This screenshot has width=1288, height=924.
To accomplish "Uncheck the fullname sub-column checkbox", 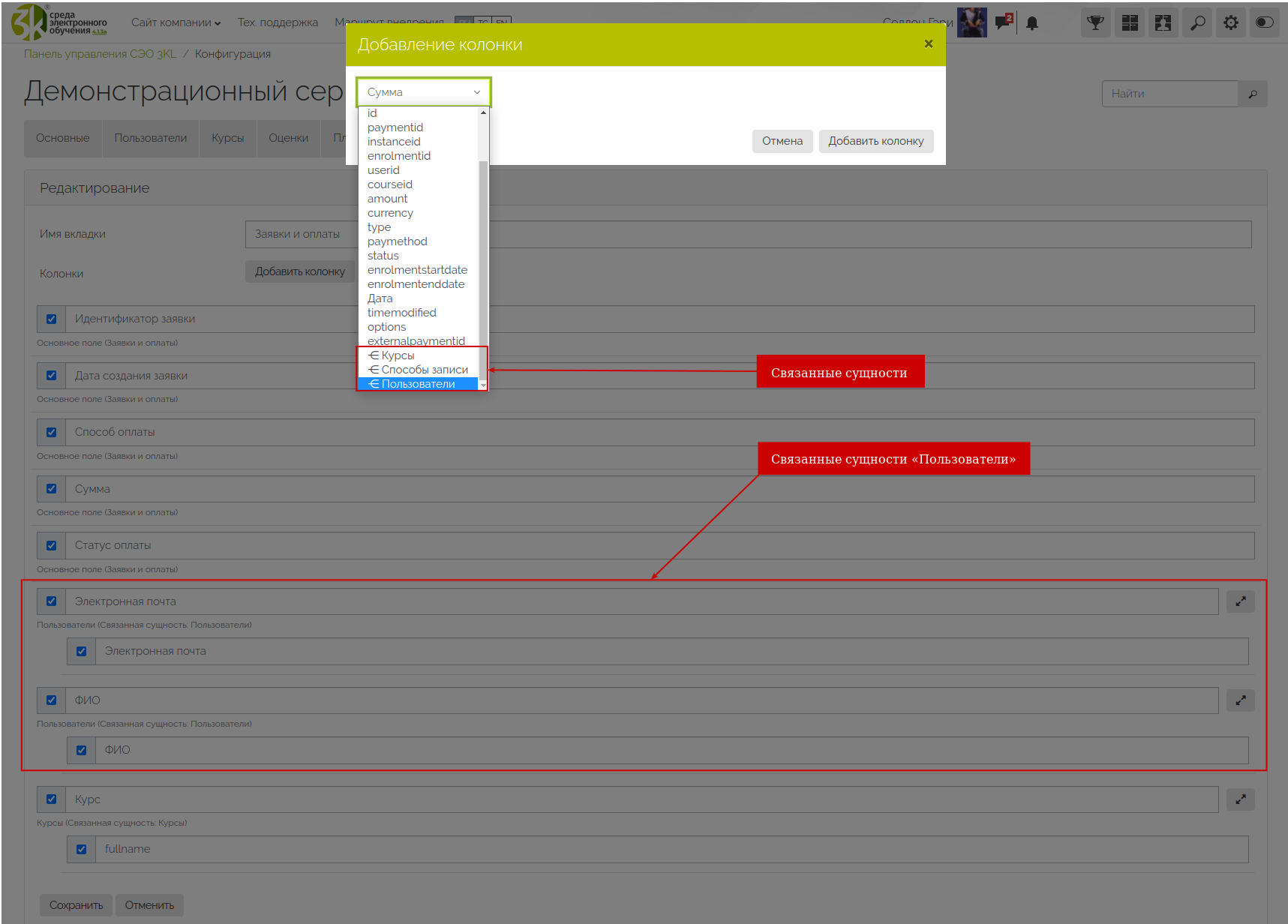I will 81,849.
